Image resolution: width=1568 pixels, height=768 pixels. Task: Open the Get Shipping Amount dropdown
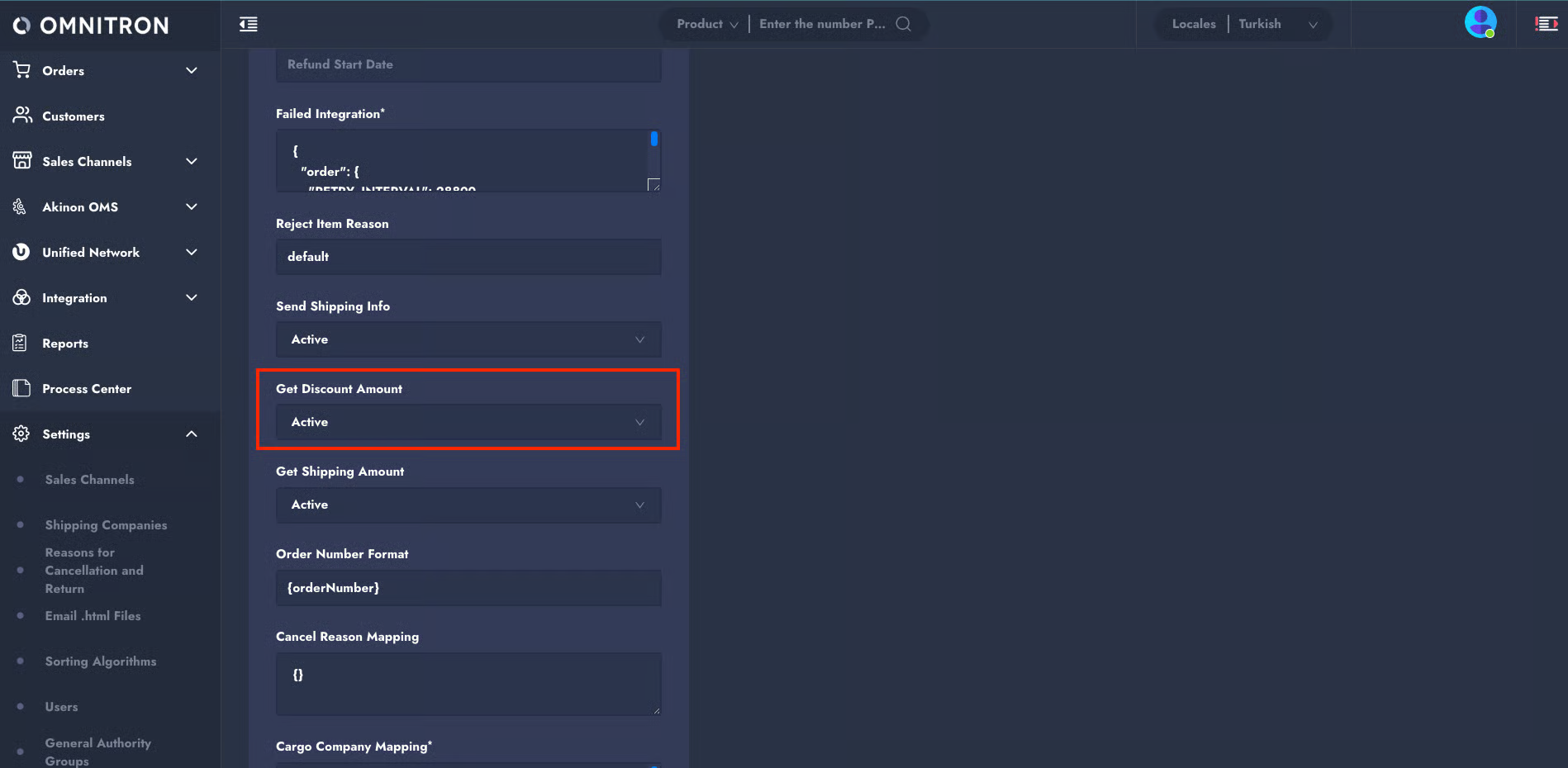(x=468, y=505)
